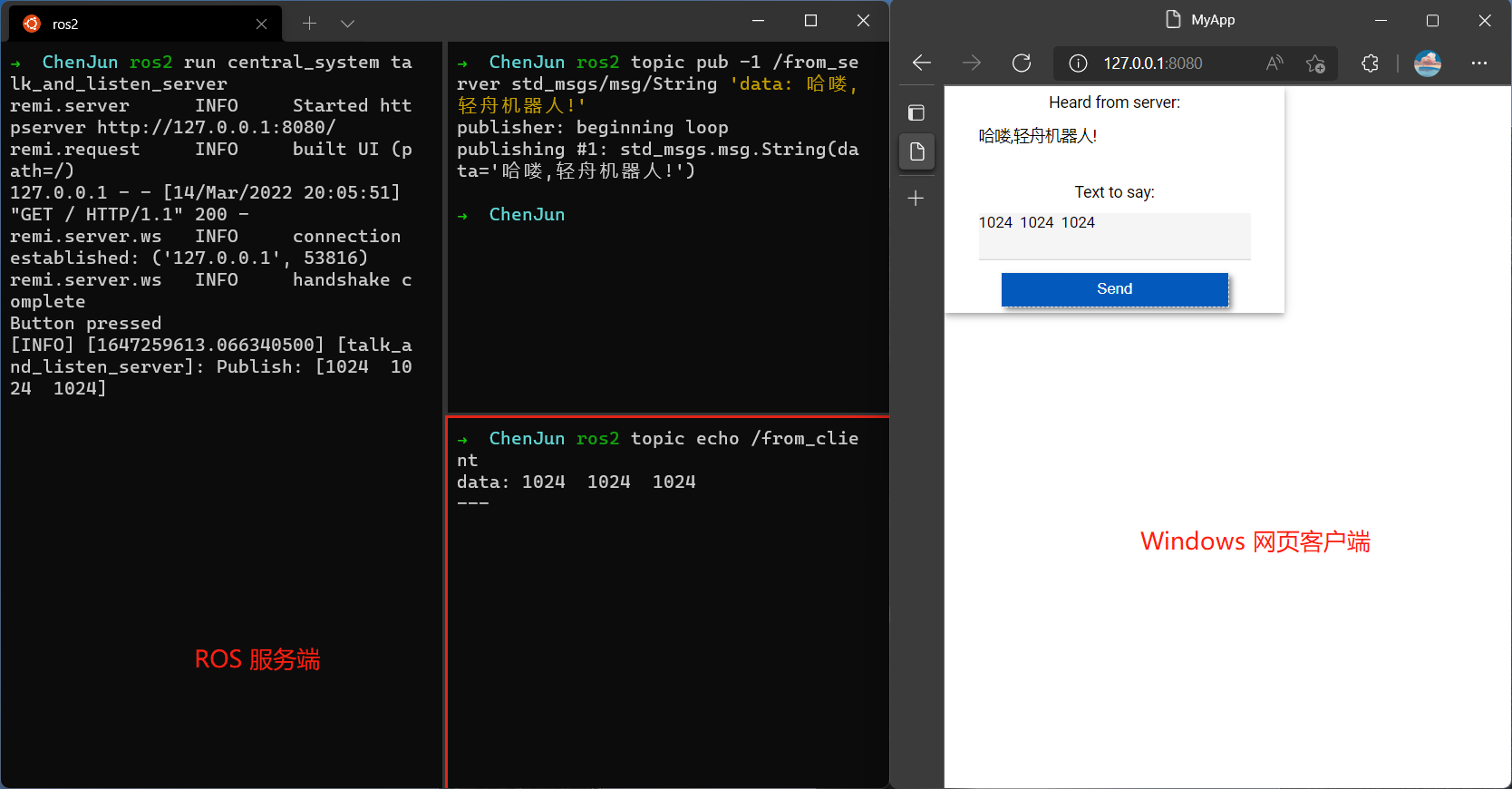1512x789 pixels.
Task: Focus the bottom-right pane at 'data: 1024 1024 1024'
Action: coord(577,482)
